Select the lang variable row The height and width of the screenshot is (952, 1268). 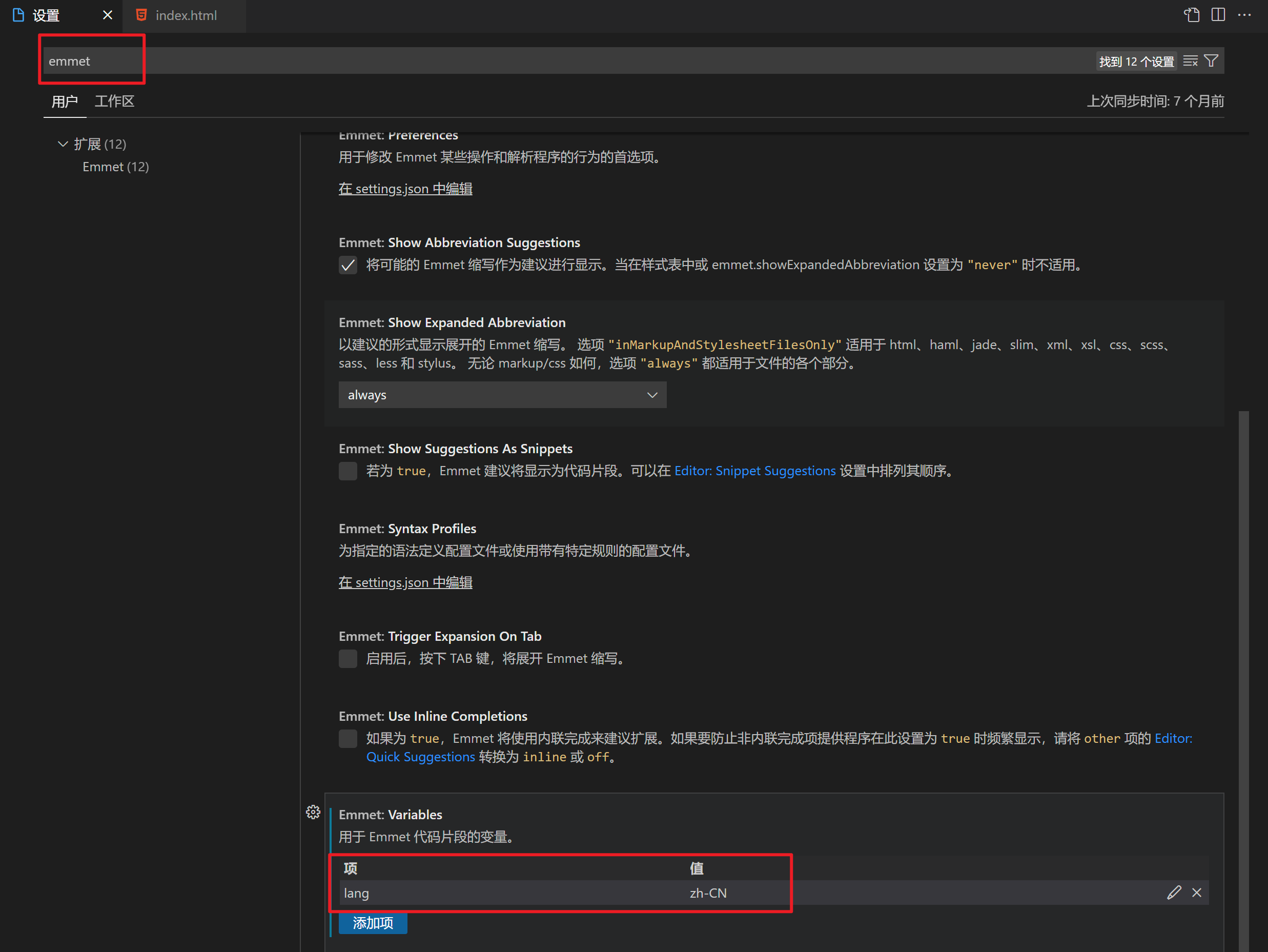click(774, 893)
